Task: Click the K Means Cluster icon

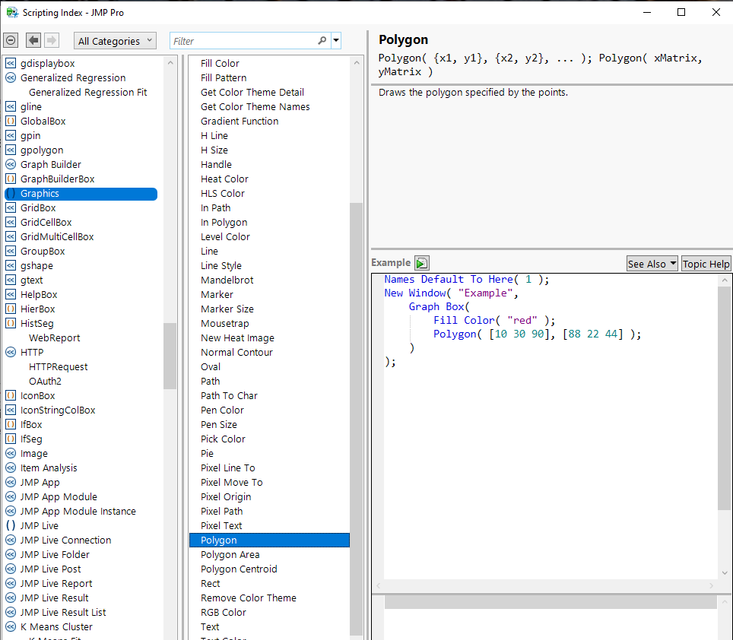Action: 10,627
